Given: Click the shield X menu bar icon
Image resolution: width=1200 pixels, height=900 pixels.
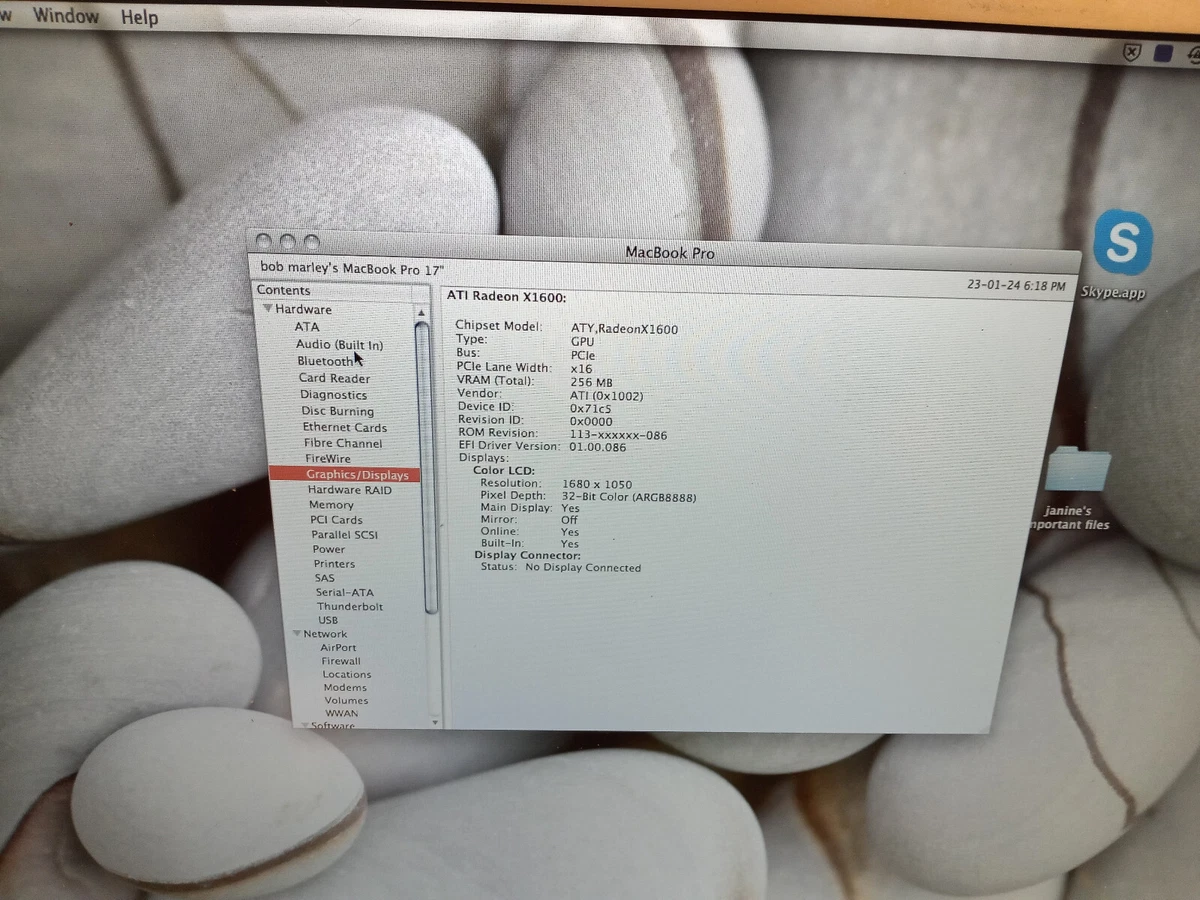Looking at the screenshot, I should pos(1131,52).
